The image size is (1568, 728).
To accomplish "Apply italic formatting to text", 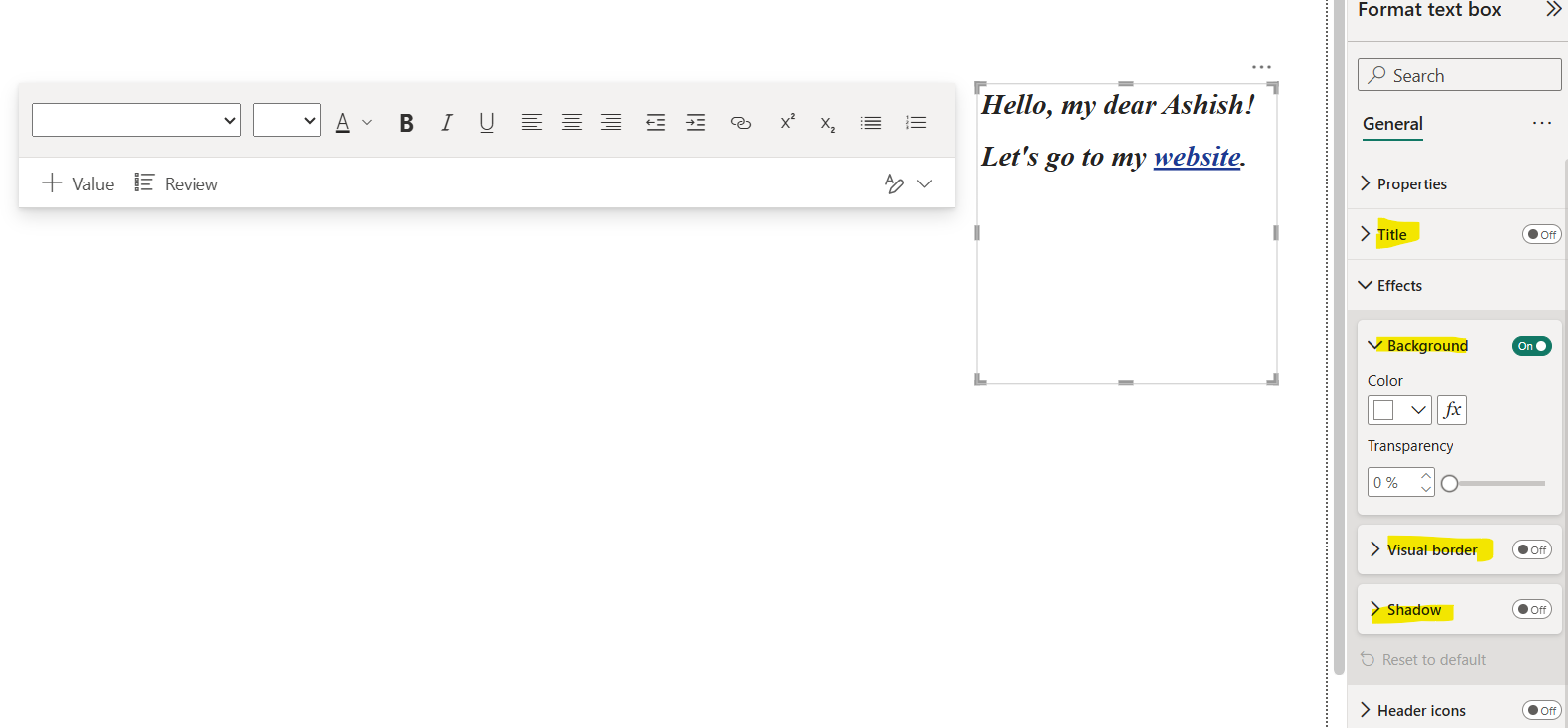I will tap(446, 123).
